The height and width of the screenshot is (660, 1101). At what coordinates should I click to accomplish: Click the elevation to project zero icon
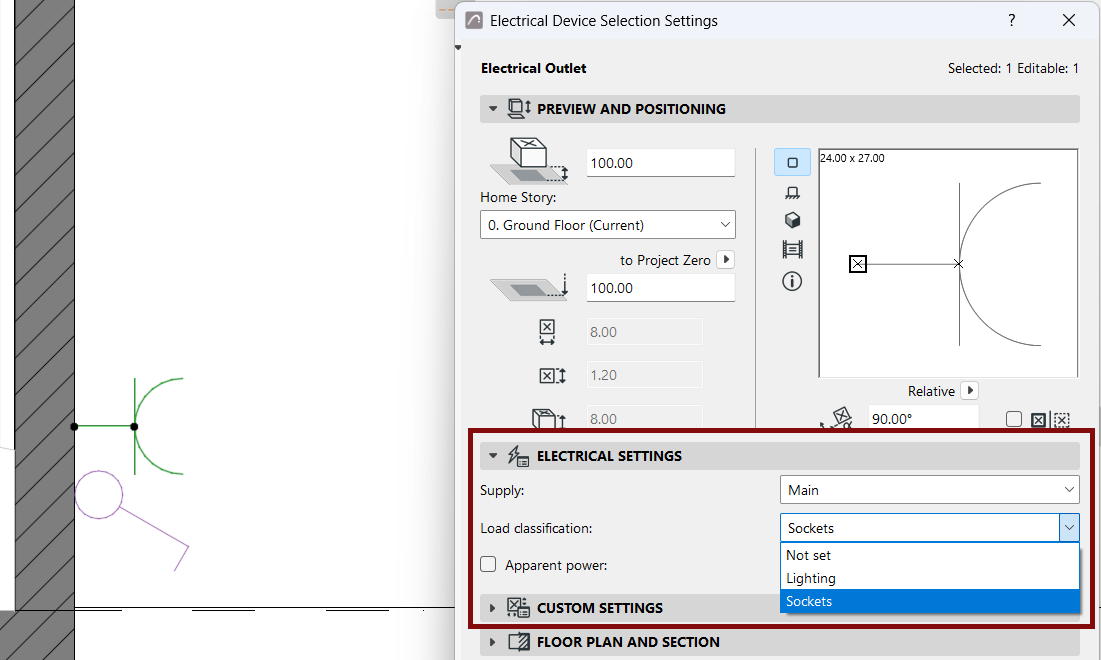pyautogui.click(x=529, y=288)
